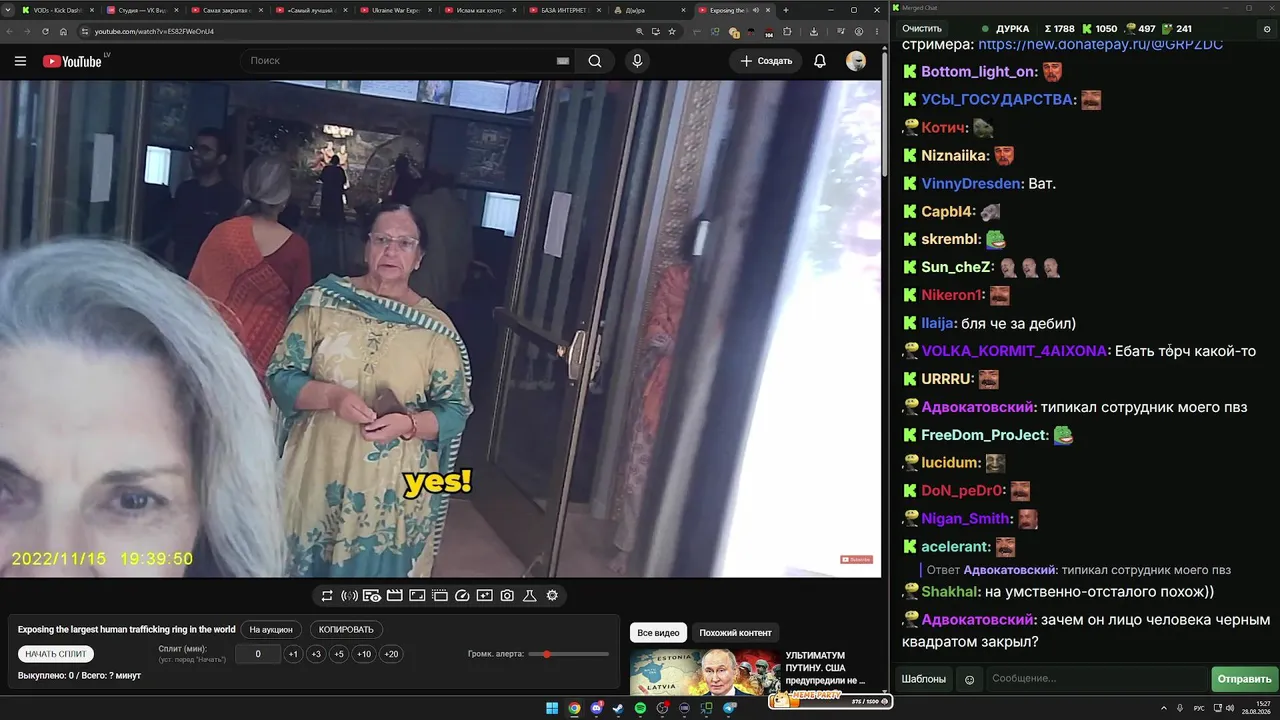Open YouTube notifications bell
This screenshot has height=720, width=1280.
point(820,61)
